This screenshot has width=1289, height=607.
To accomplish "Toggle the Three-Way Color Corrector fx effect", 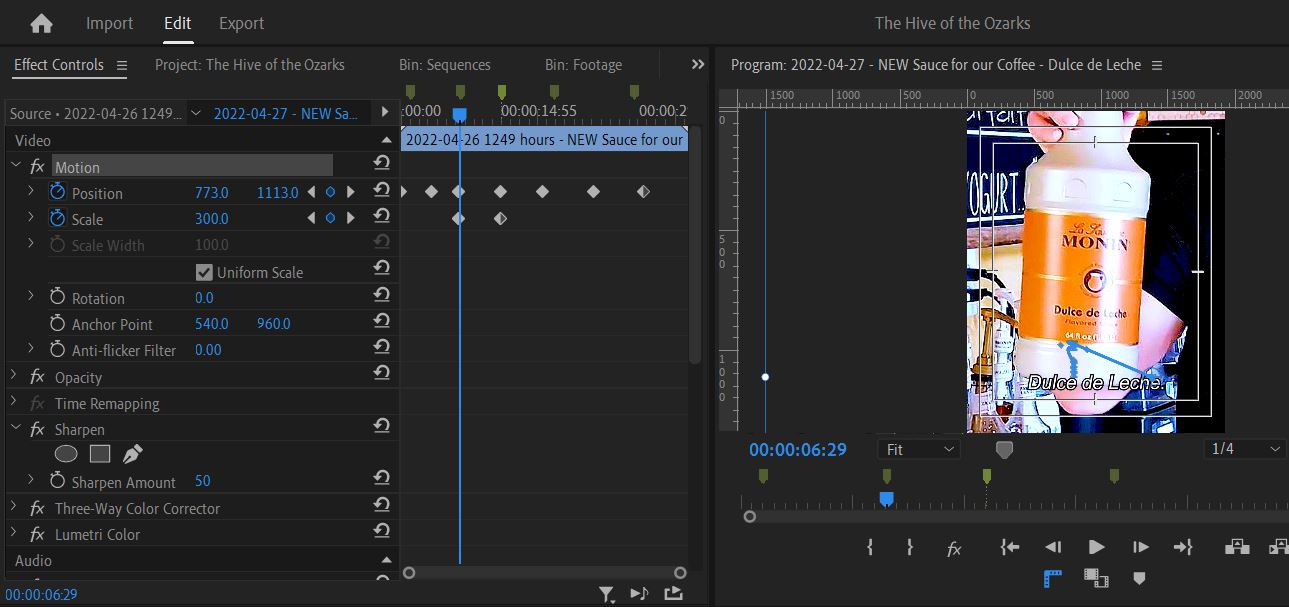I will 37,508.
